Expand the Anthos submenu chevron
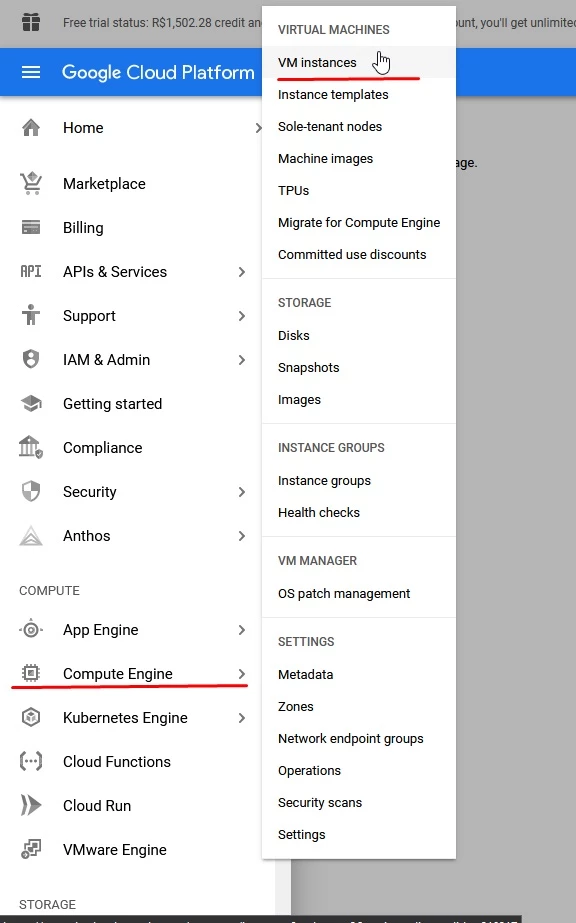Image resolution: width=576 pixels, height=923 pixels. [x=242, y=536]
